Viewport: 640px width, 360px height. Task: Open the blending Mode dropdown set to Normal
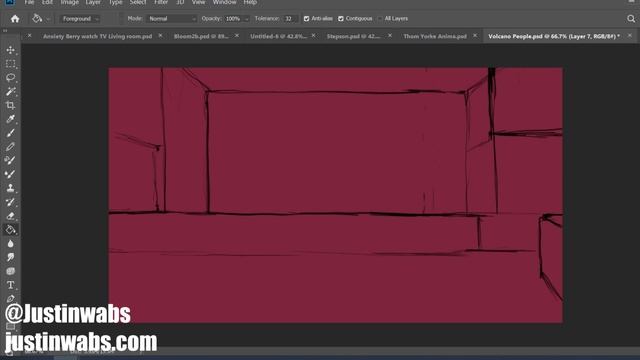[172, 19]
